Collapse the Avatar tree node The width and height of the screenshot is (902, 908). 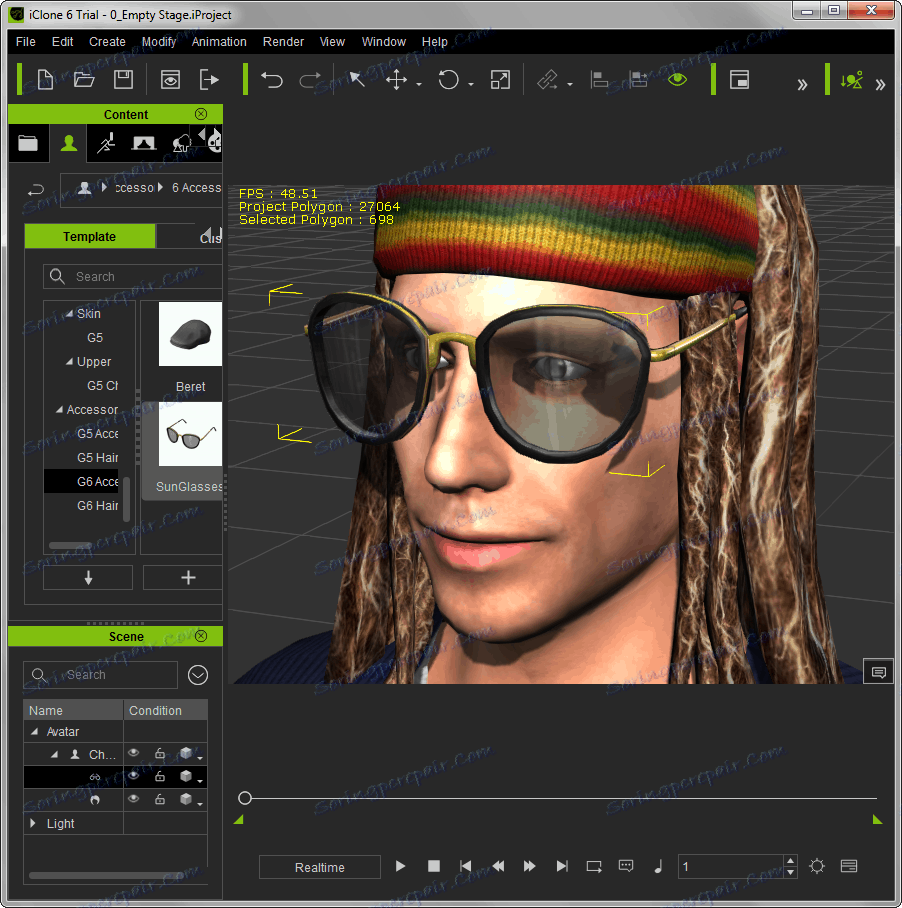pyautogui.click(x=34, y=732)
